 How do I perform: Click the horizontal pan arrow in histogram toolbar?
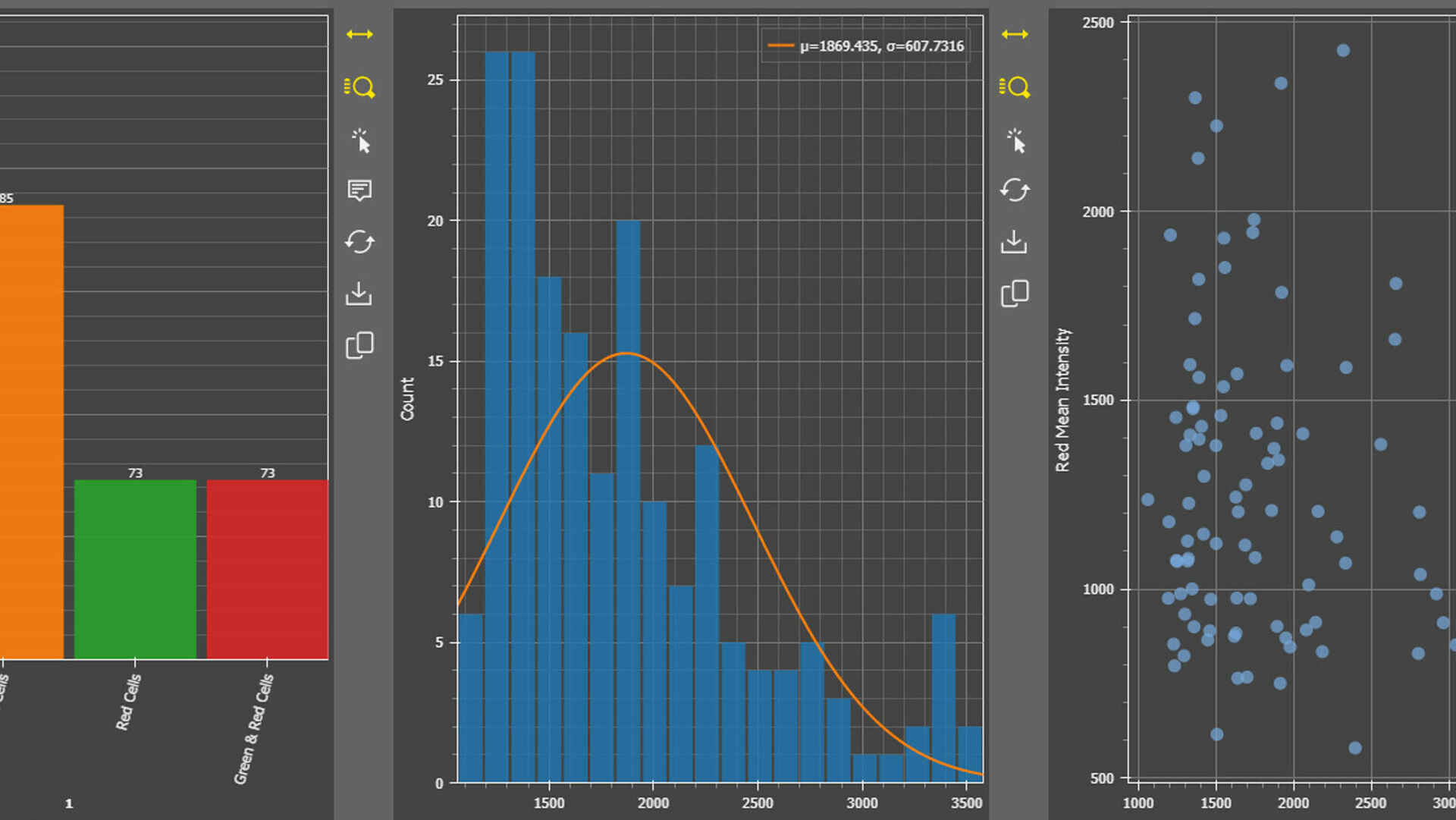coord(359,34)
